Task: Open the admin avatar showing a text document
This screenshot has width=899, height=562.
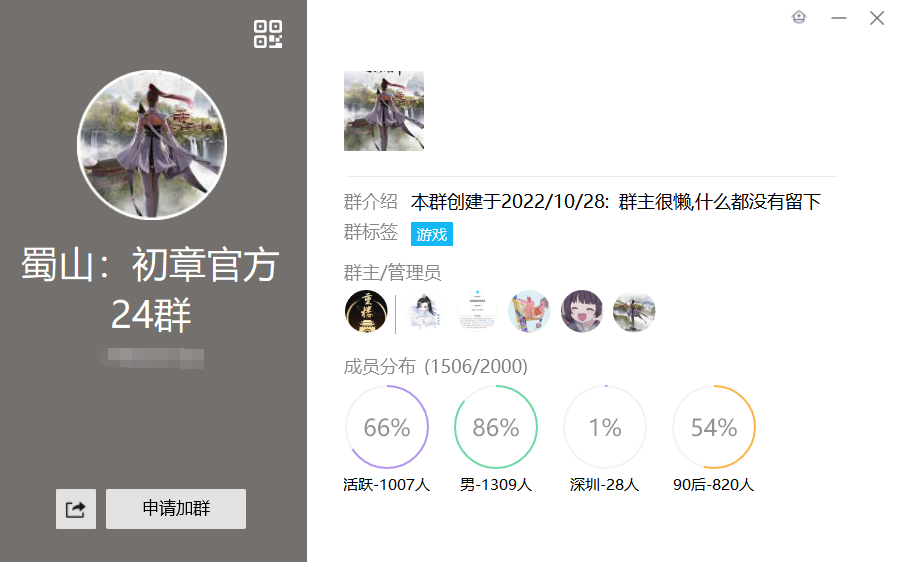Action: (477, 311)
